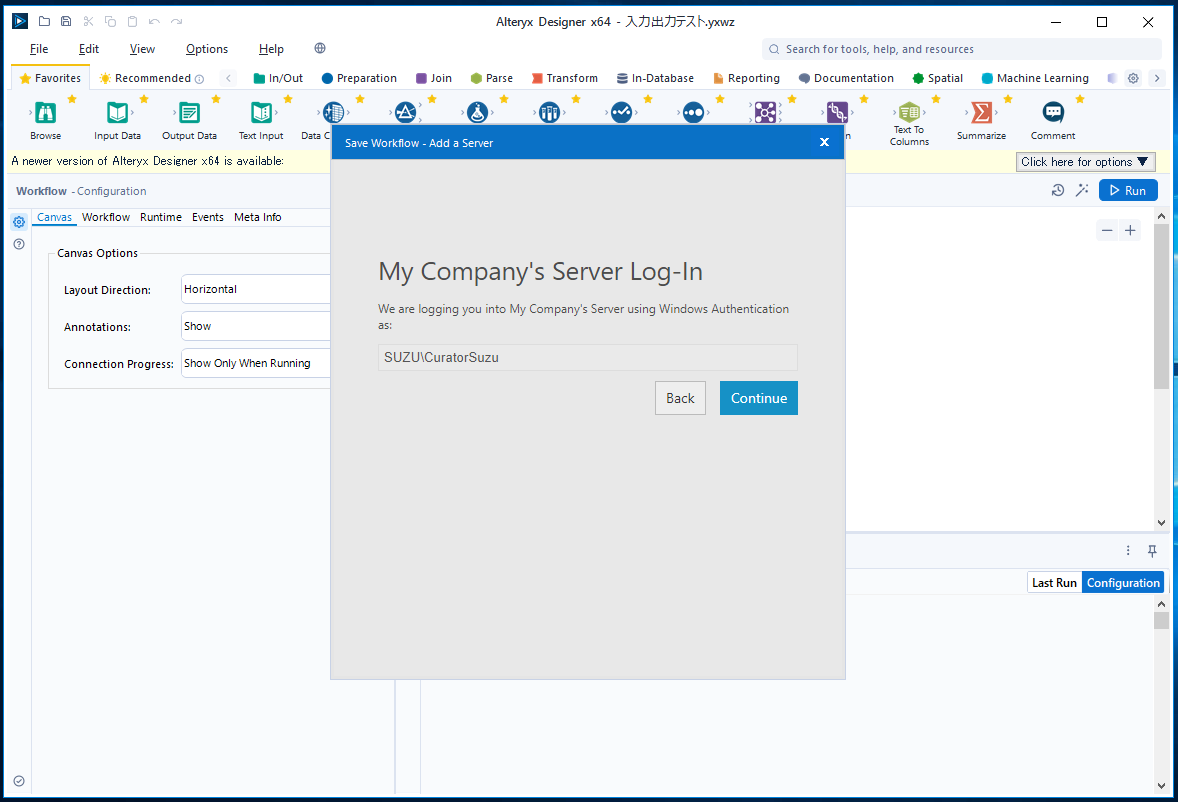Open the Layout Direction dropdown
The width and height of the screenshot is (1178, 802).
coord(255,289)
